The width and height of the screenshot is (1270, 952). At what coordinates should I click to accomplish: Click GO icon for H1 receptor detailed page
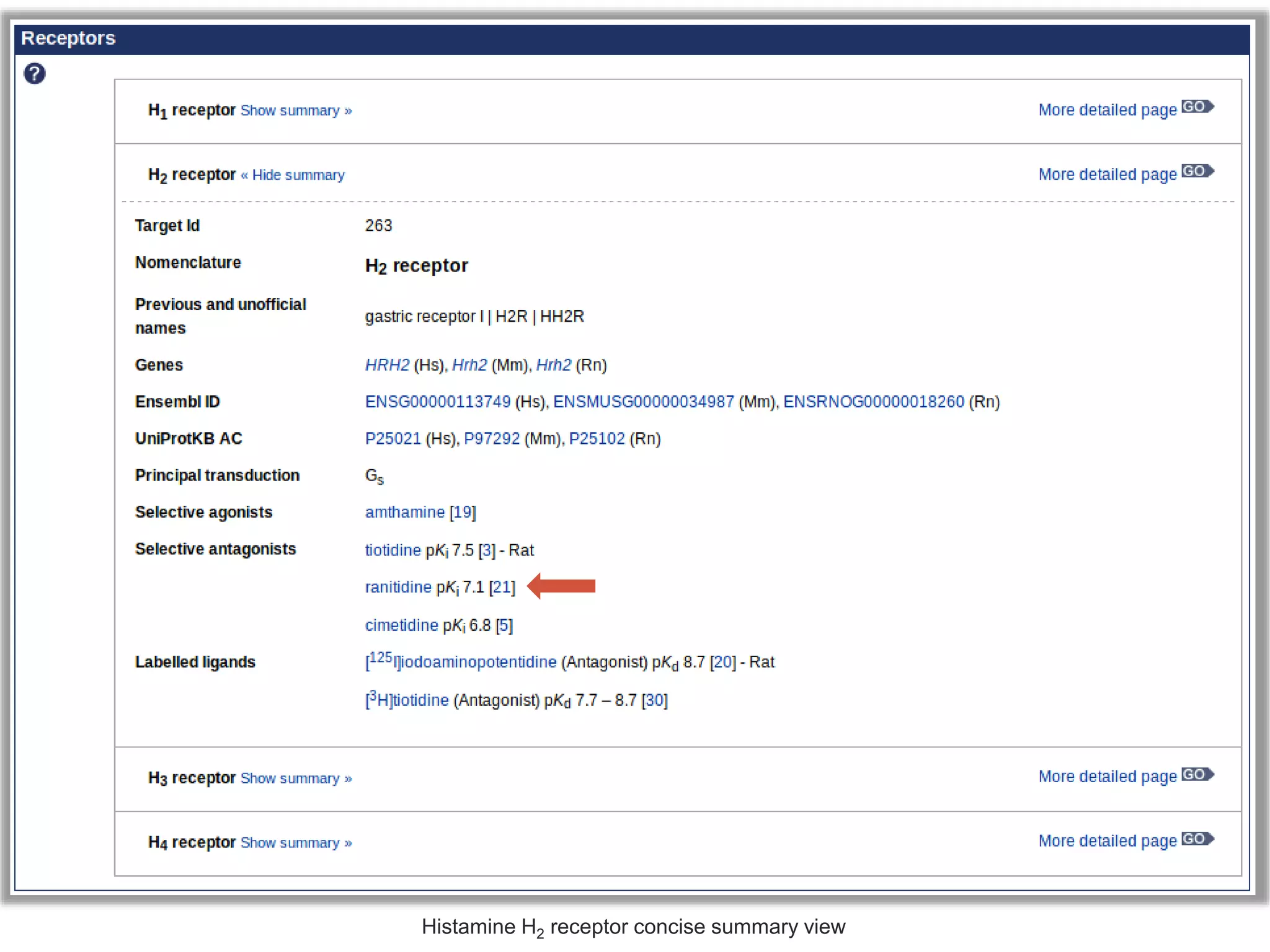(x=1197, y=107)
